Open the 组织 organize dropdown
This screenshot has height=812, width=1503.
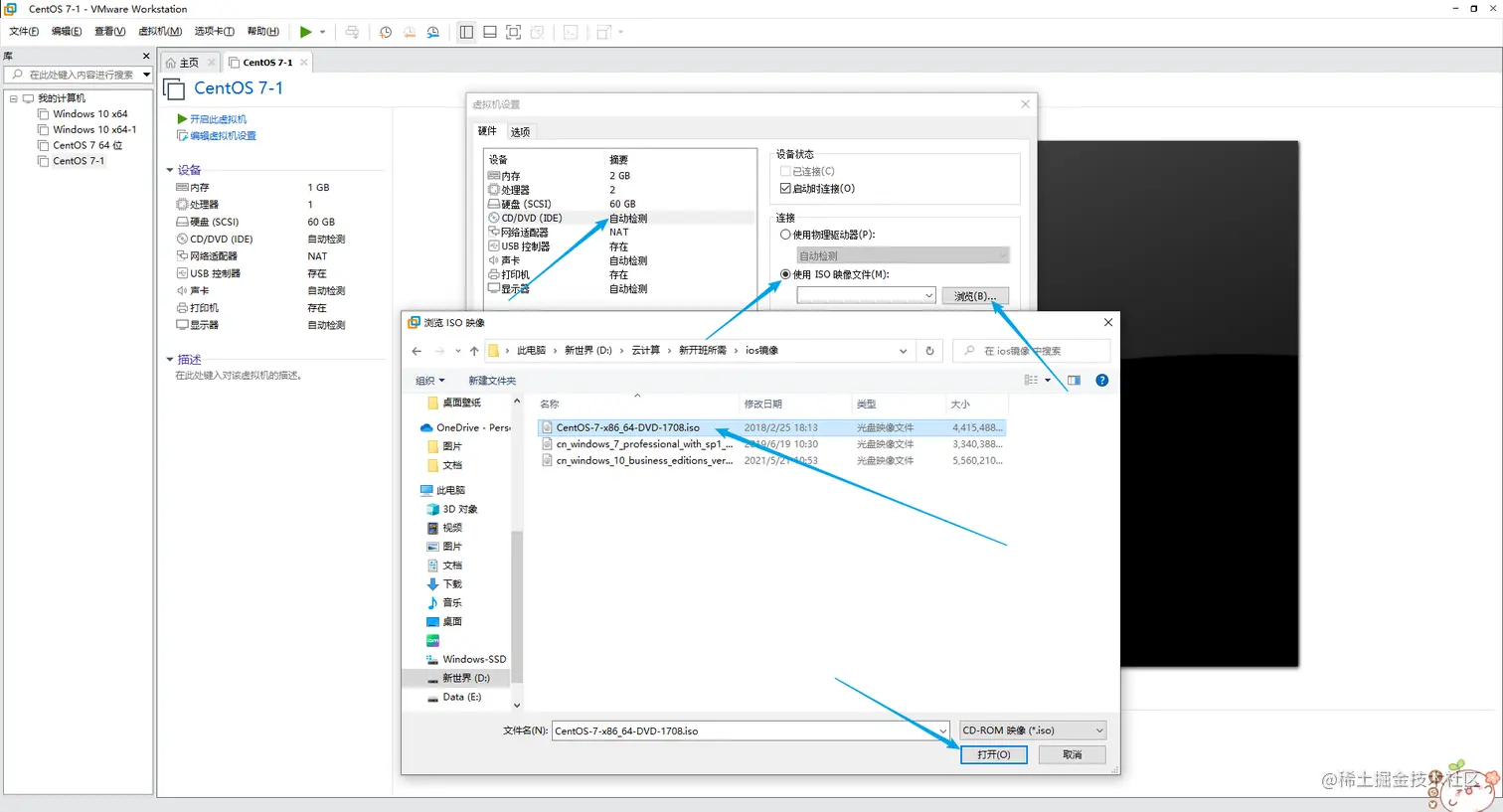coord(429,381)
